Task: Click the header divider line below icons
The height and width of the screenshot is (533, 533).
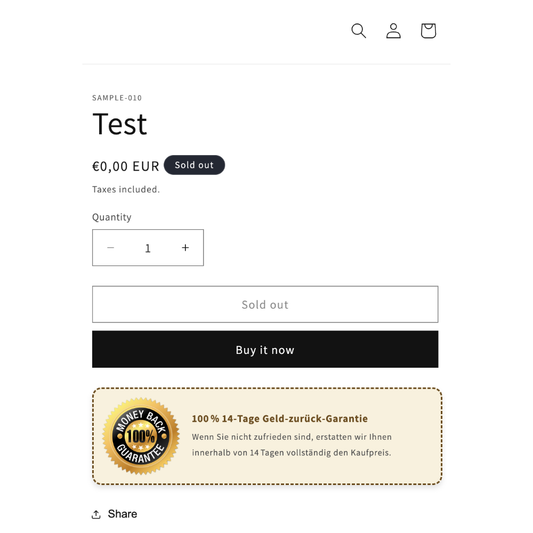Action: tap(266, 64)
